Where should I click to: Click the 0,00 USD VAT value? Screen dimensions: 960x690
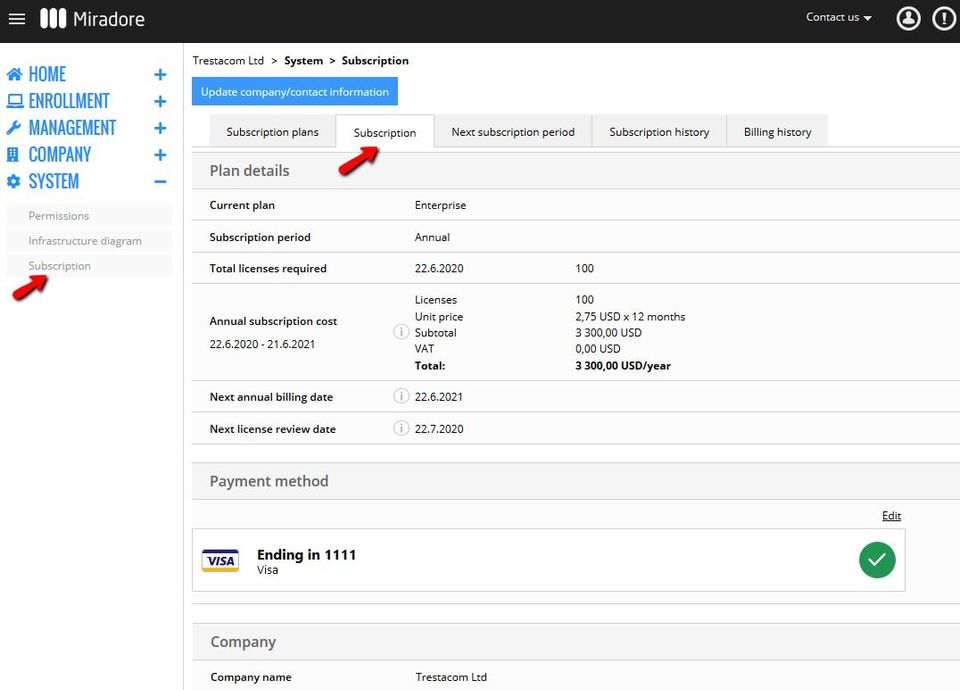pos(598,348)
